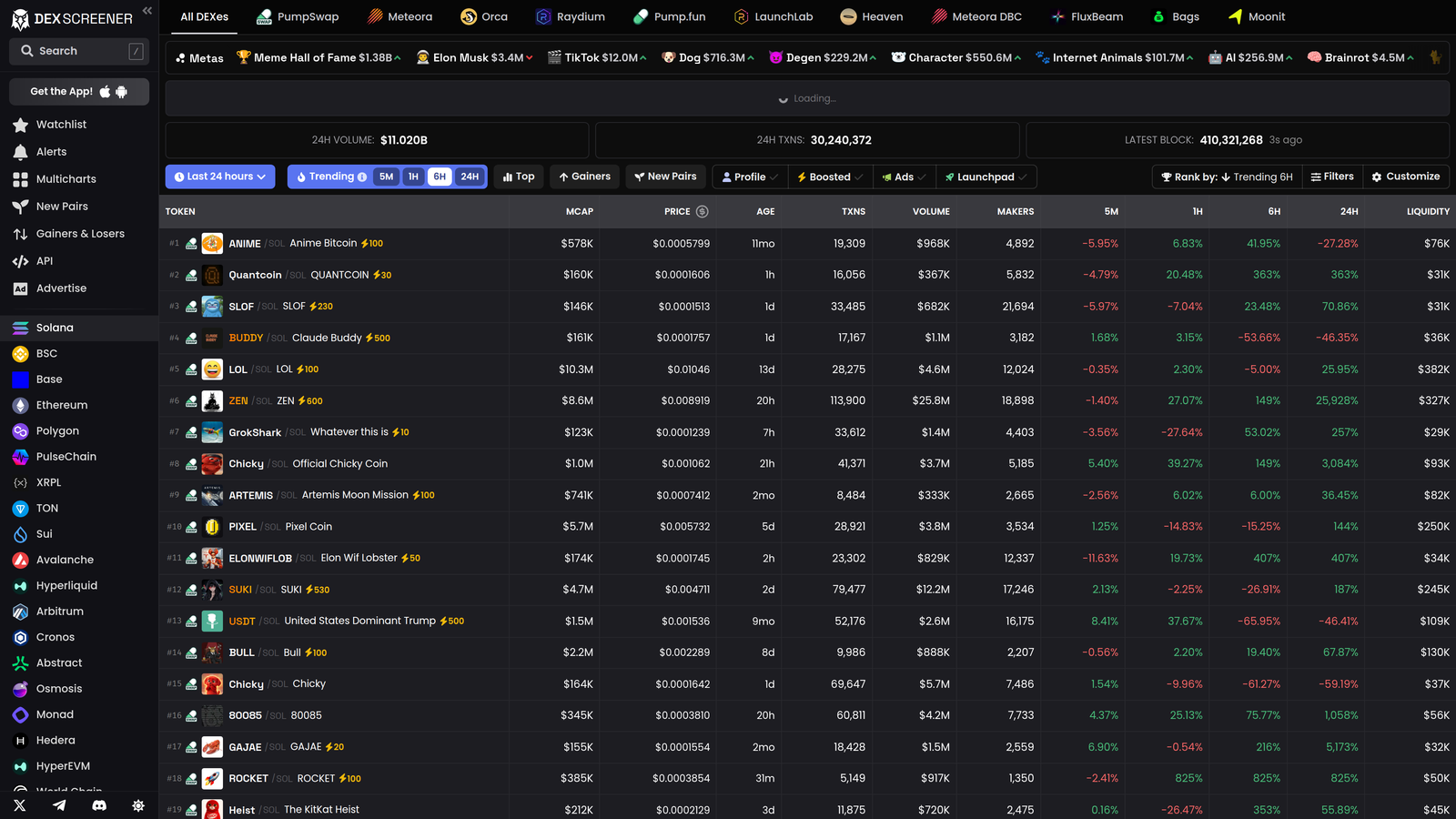Expand Dog $716.3M meta
Image resolution: width=1456 pixels, height=819 pixels.
coord(708,57)
